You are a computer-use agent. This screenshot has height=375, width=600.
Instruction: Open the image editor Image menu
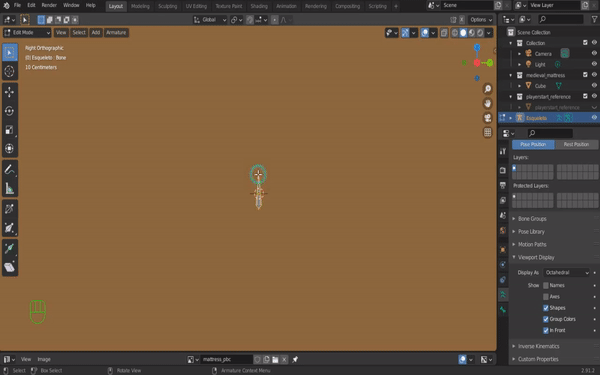click(x=44, y=359)
